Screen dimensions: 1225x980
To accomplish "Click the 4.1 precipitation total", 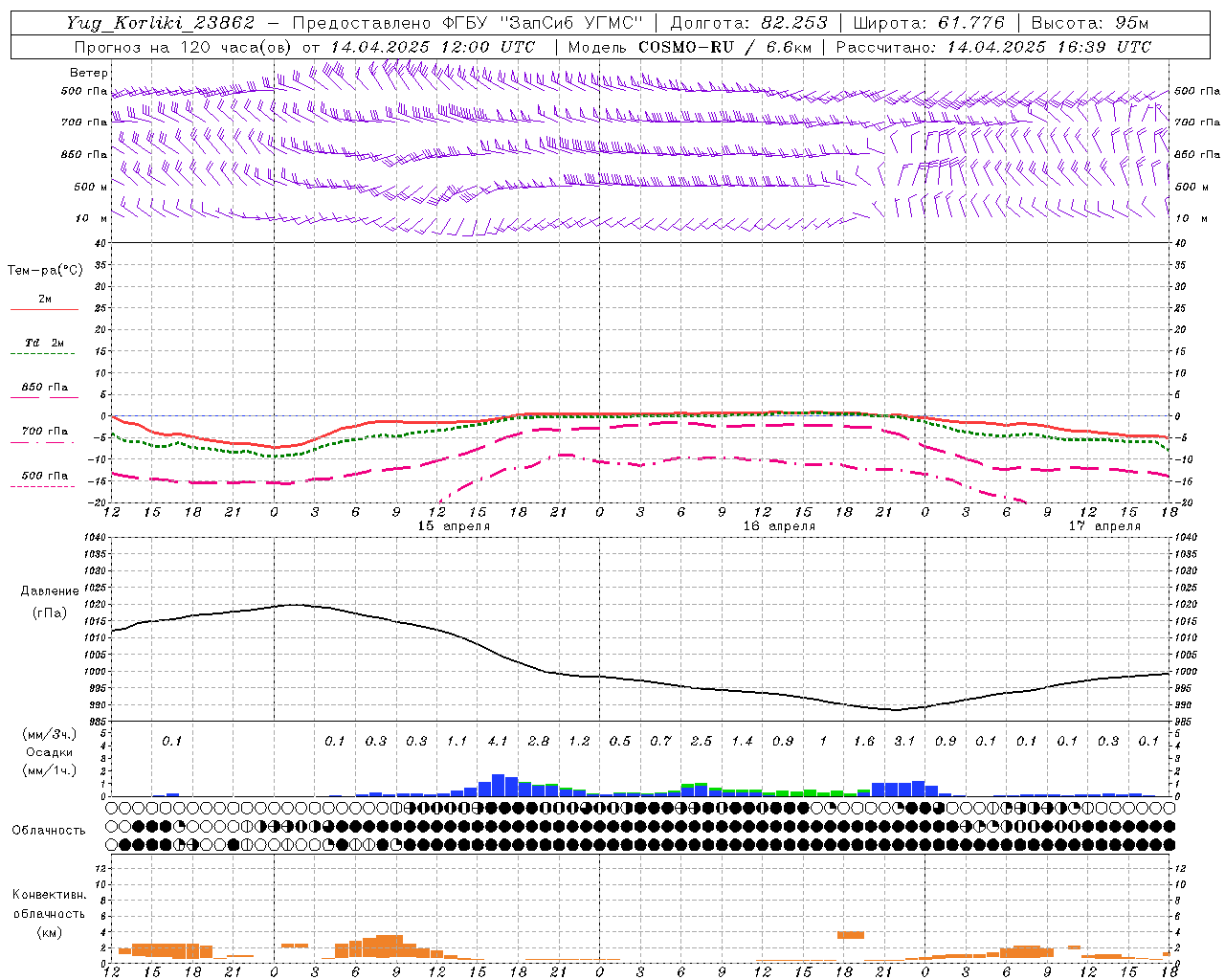I will 498,742.
